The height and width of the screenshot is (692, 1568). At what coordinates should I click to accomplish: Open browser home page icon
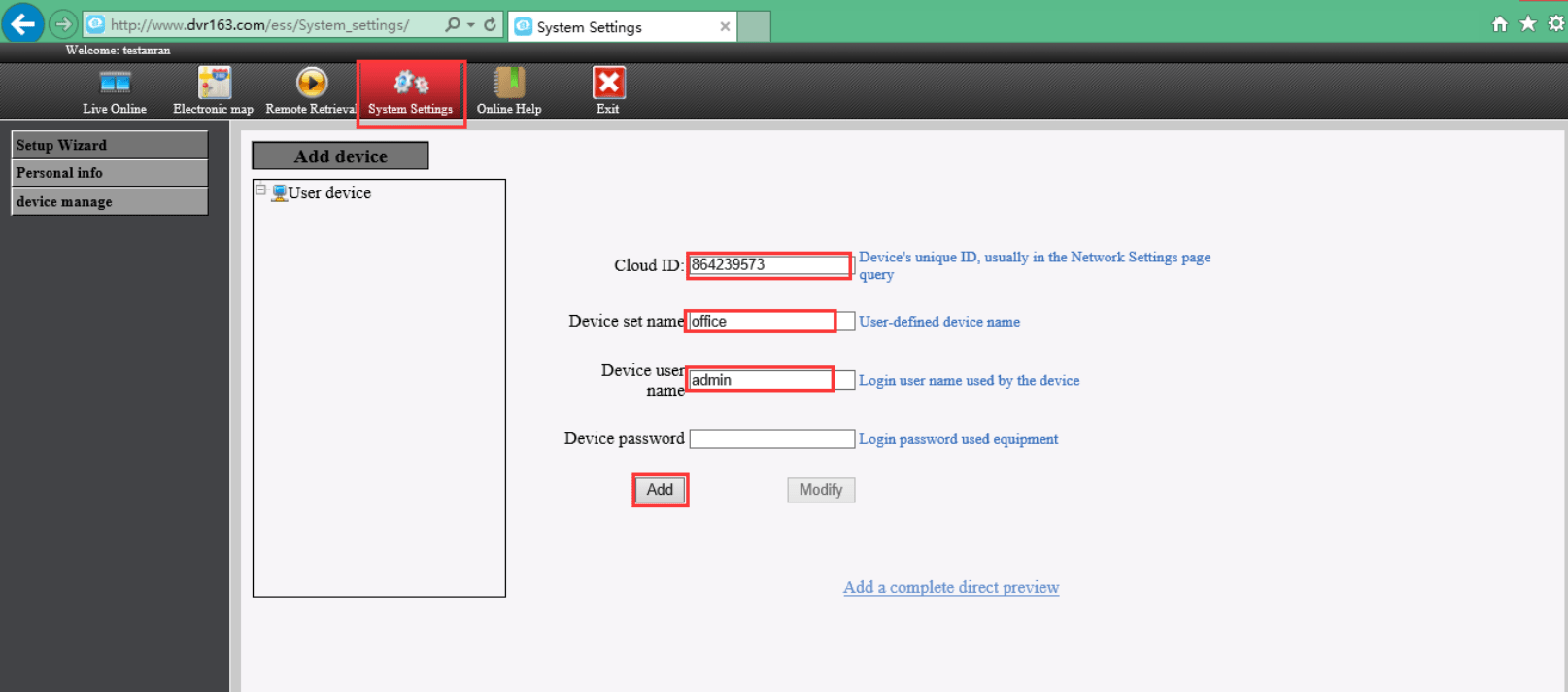point(1499,24)
